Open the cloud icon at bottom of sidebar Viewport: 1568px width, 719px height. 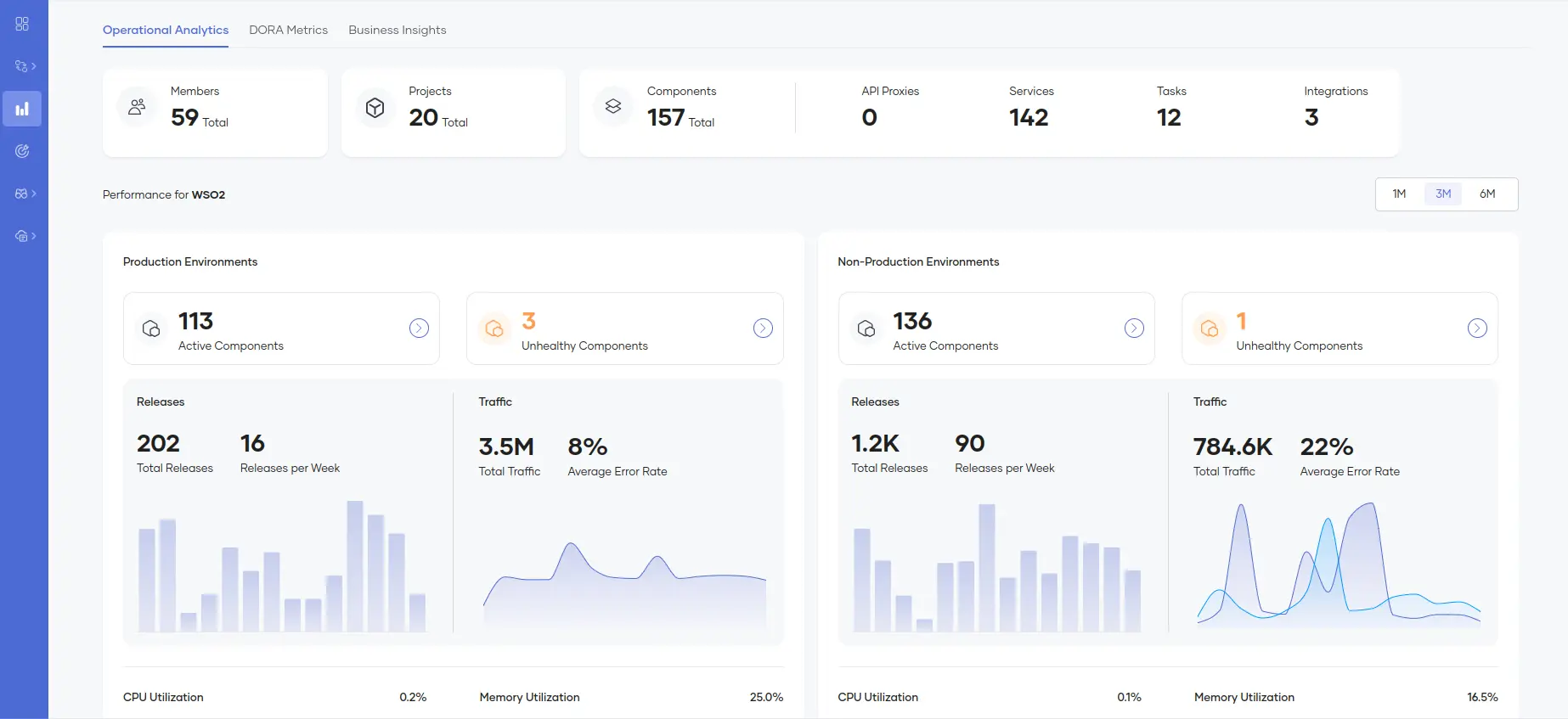pyautogui.click(x=21, y=236)
